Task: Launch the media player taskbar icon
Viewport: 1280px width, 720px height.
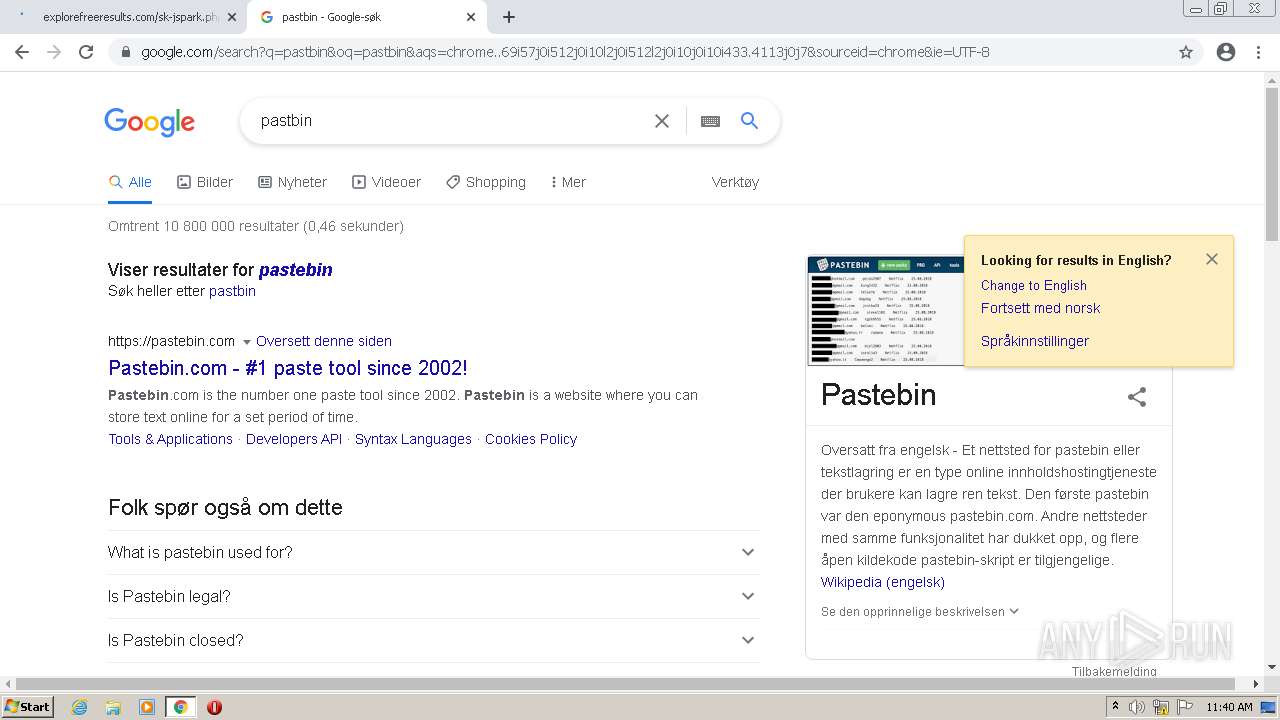Action: (147, 707)
